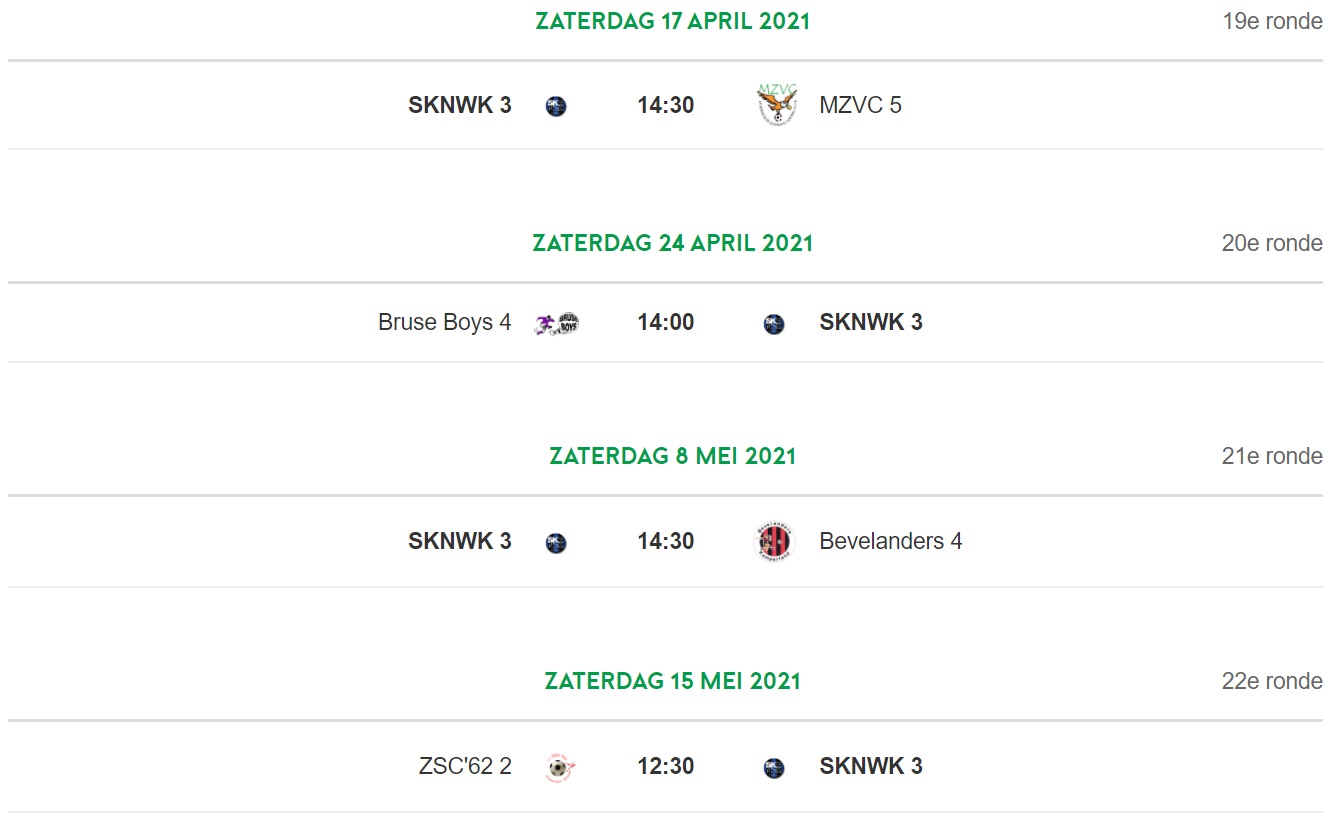
Task: Select SKNWK 3 home team on 17 April
Action: [460, 105]
